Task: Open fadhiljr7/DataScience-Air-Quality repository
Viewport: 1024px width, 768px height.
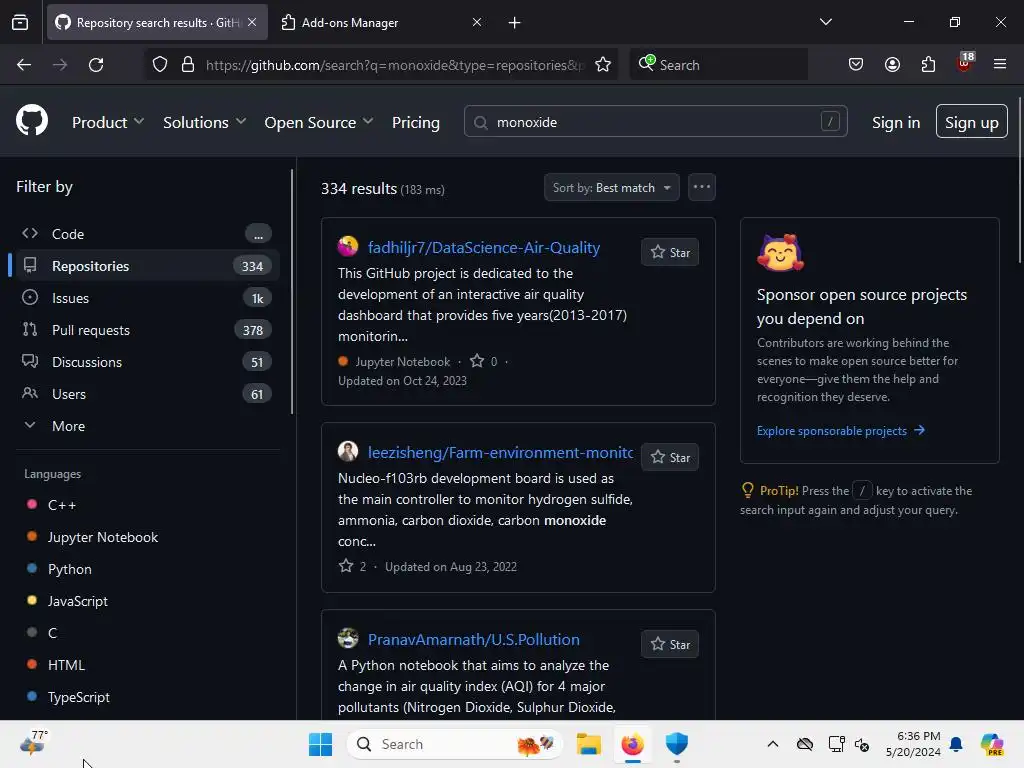Action: click(x=483, y=248)
